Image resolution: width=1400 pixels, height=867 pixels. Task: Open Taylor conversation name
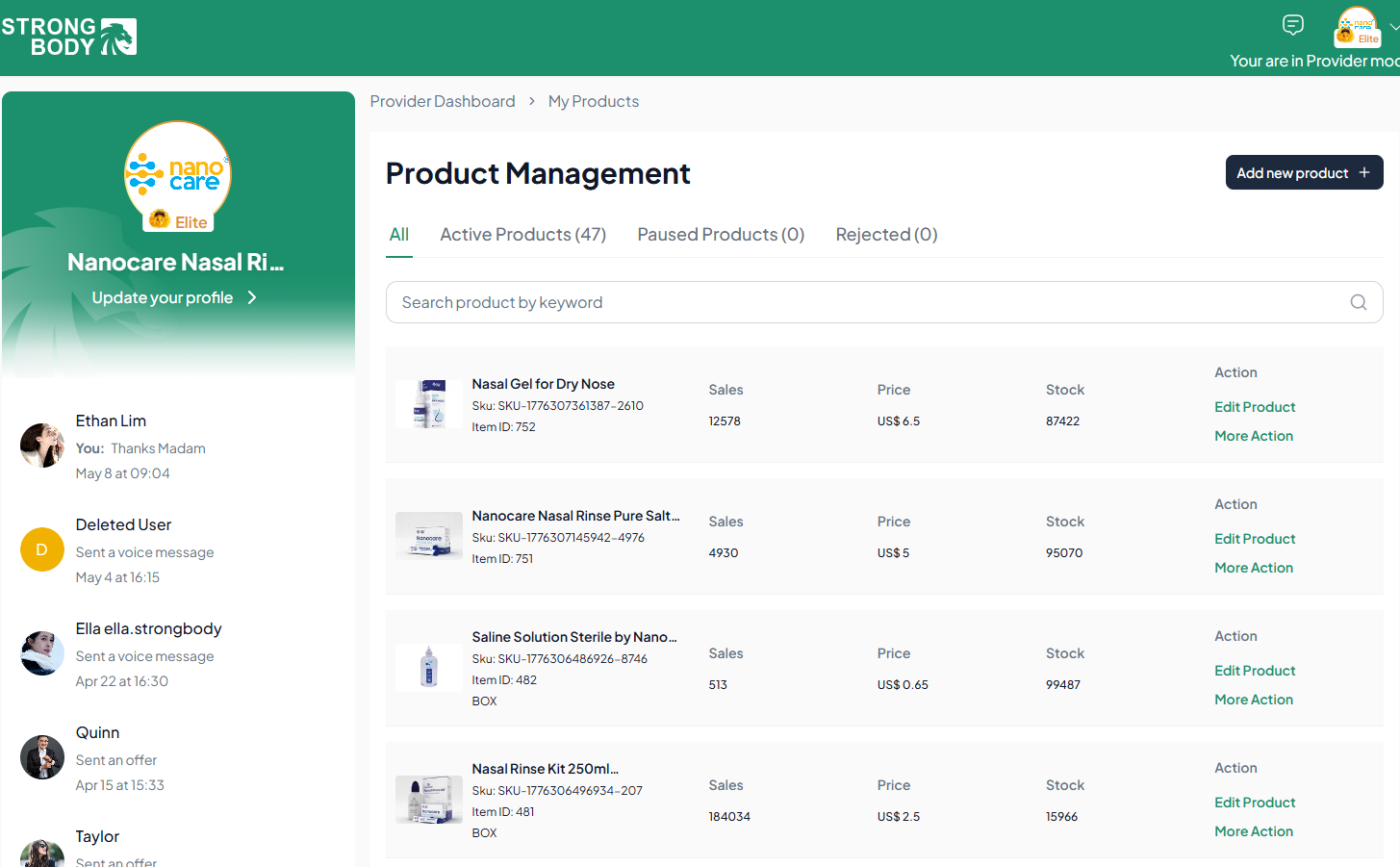point(97,836)
